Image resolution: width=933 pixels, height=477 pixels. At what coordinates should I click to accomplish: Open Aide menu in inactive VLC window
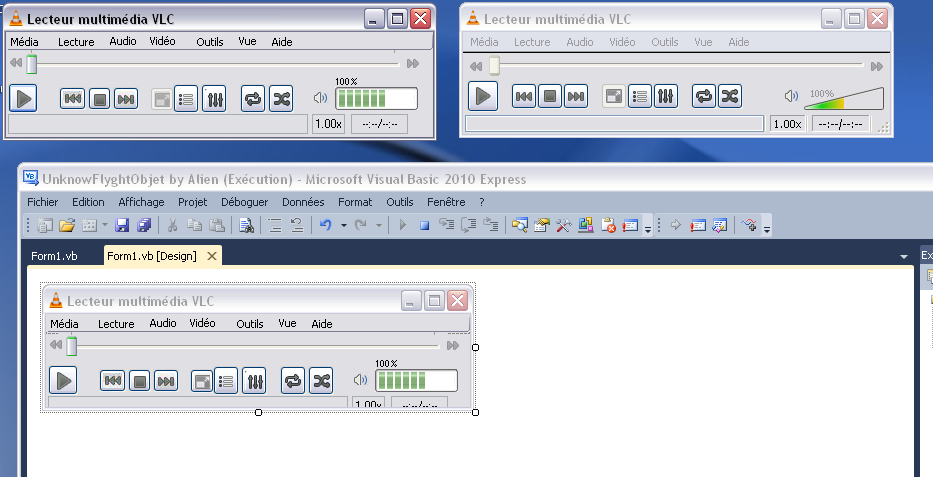point(738,42)
